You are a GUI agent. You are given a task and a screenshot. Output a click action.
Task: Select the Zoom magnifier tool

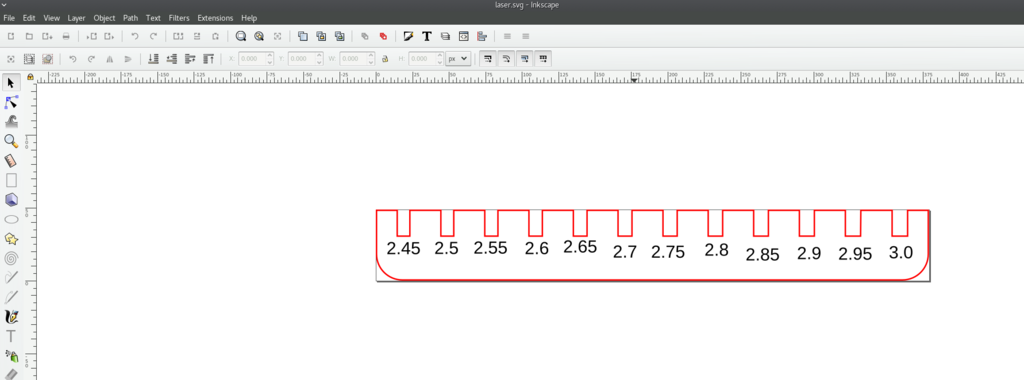point(11,141)
